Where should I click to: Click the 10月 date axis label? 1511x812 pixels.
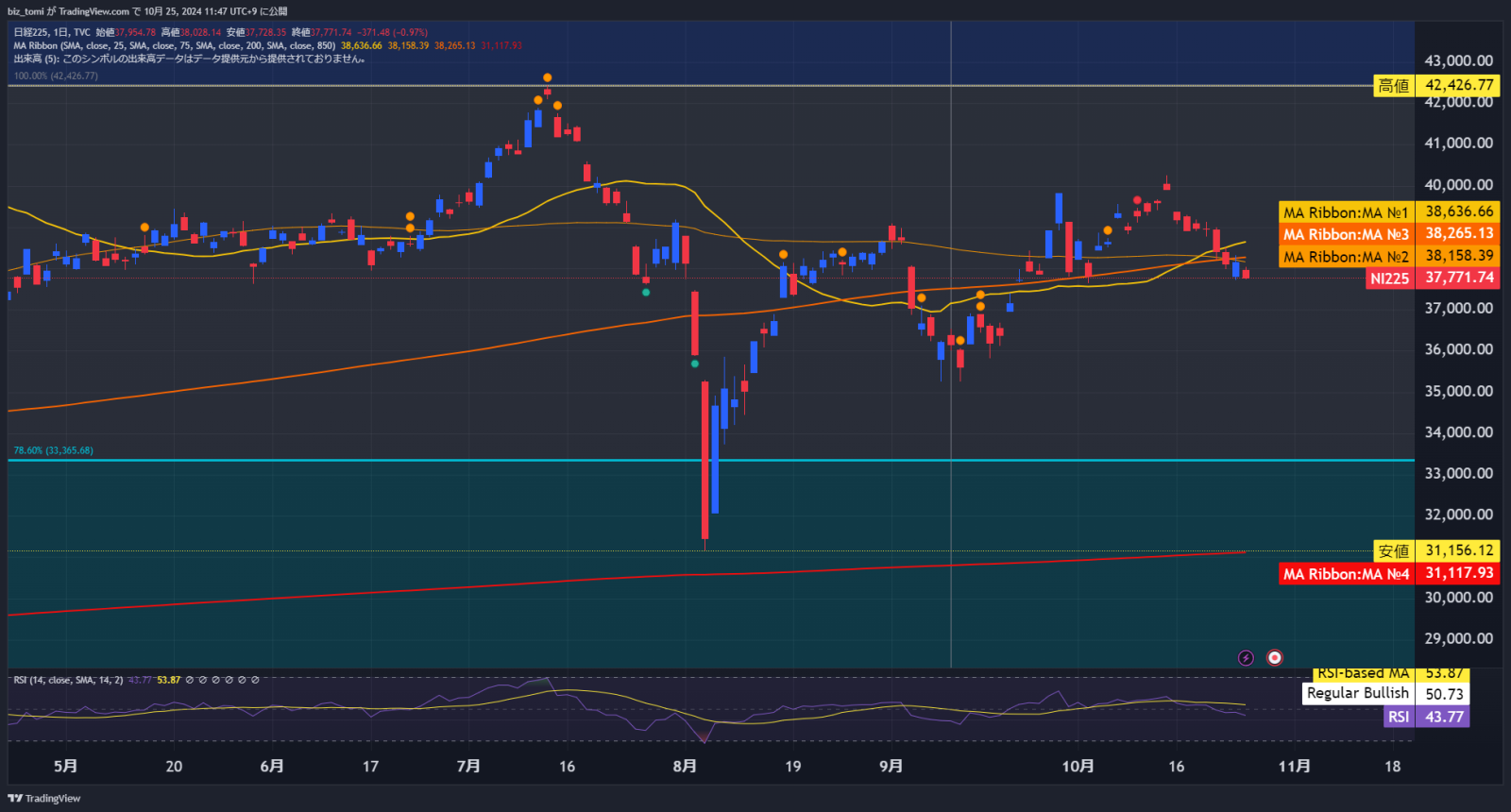[x=1078, y=766]
